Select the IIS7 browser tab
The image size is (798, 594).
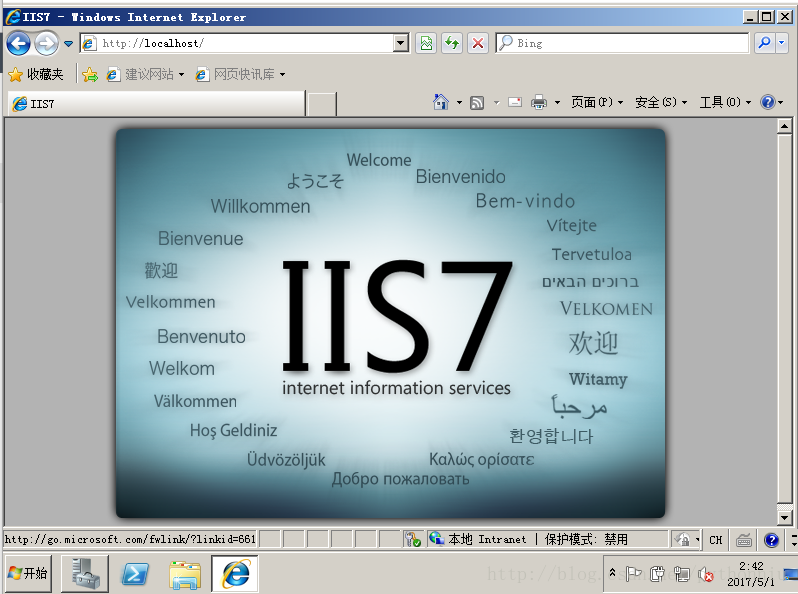click(x=156, y=104)
